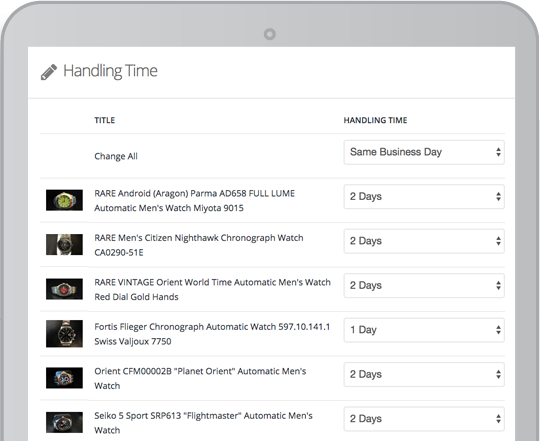Click the Orient World Time red dial thumbnail

pos(64,289)
